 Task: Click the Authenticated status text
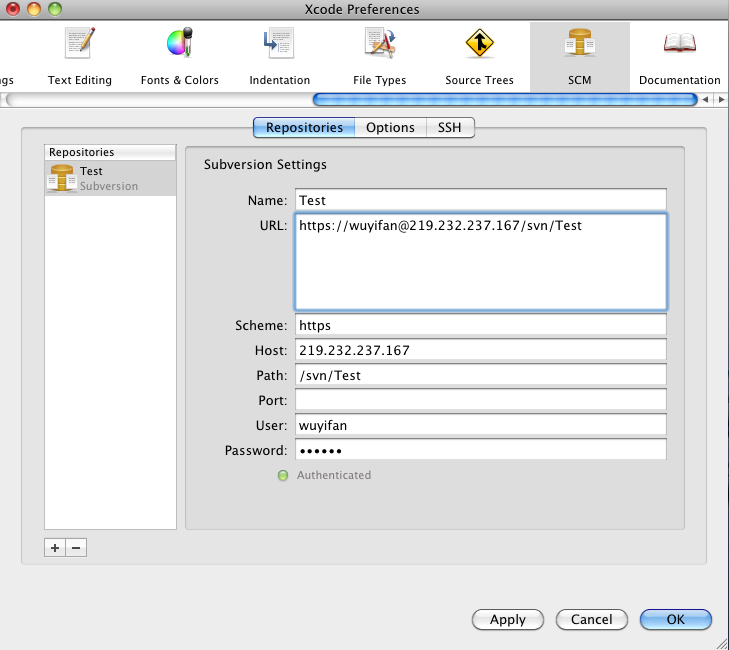point(334,475)
